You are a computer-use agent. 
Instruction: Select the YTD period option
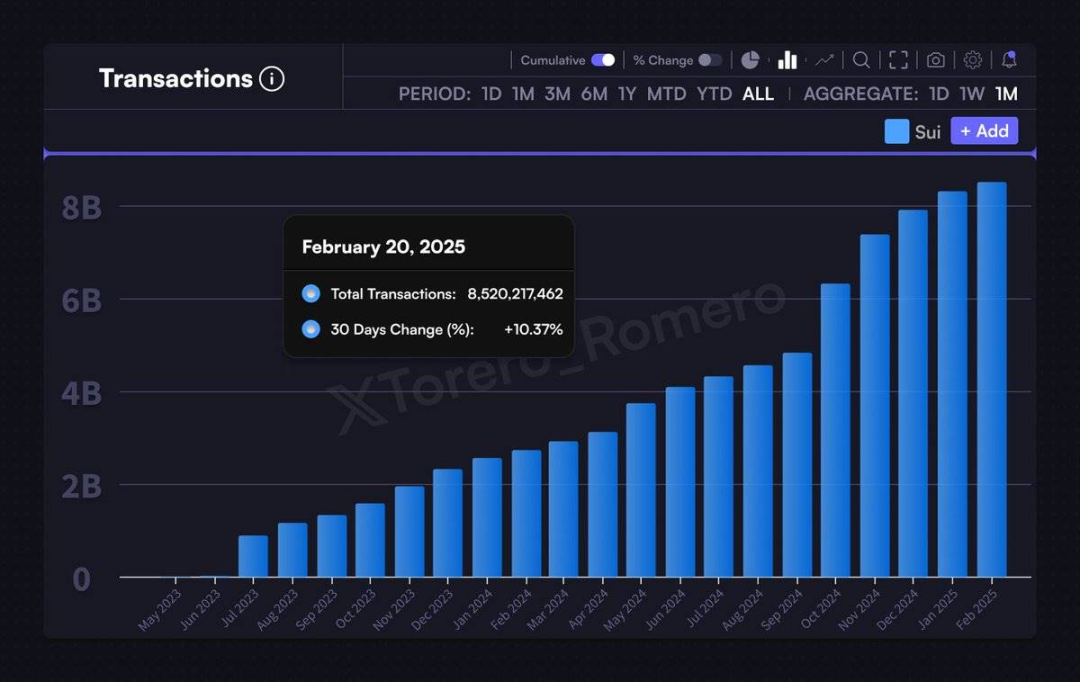(714, 94)
